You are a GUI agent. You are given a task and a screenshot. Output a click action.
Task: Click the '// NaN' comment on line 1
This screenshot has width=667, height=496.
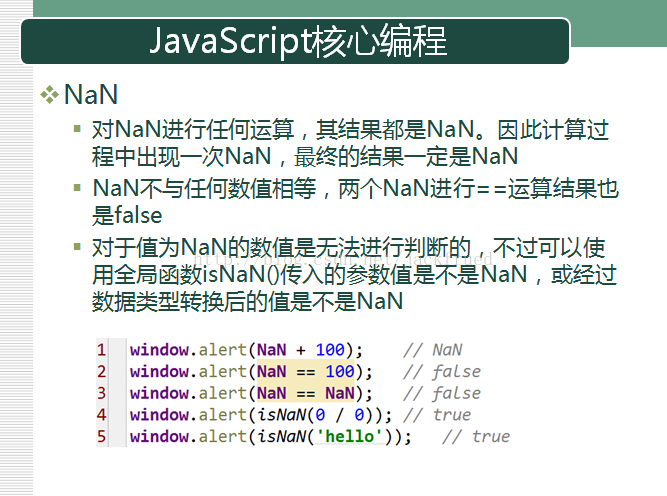[433, 350]
